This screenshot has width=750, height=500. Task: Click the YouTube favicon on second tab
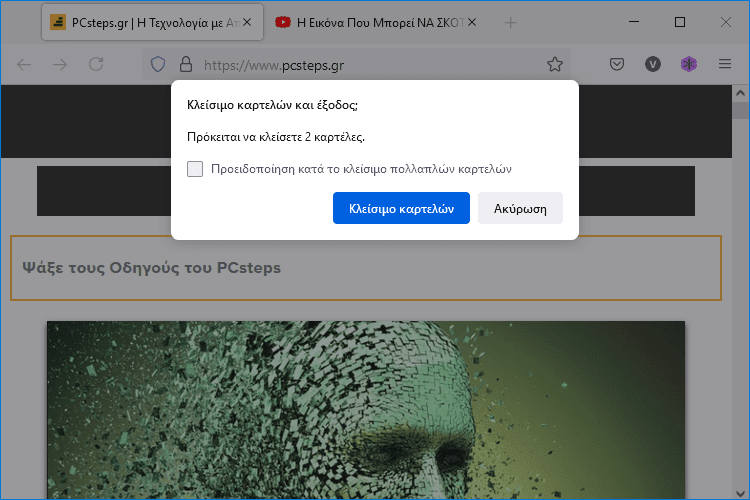point(283,22)
